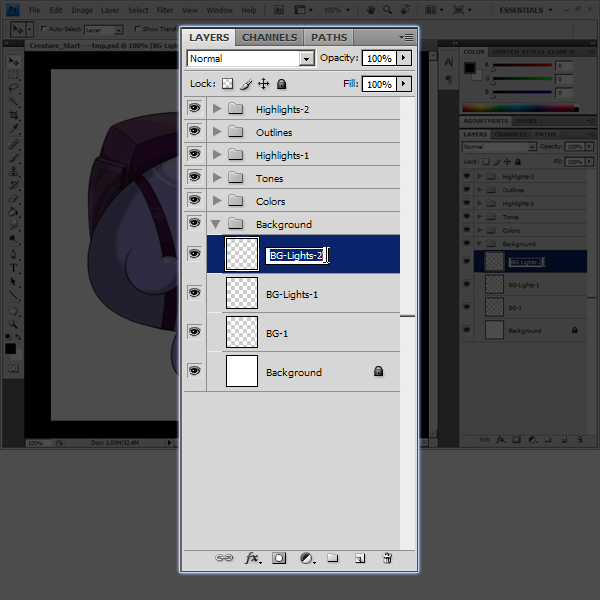The height and width of the screenshot is (600, 600).
Task: Enable the Show Transform Controls checkbox
Action: 137,29
